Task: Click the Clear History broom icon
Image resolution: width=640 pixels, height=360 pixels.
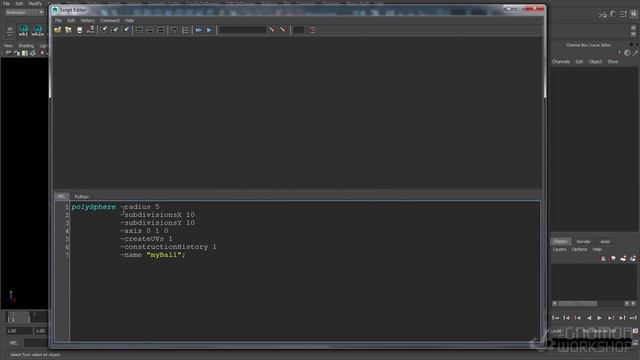Action: tap(104, 30)
